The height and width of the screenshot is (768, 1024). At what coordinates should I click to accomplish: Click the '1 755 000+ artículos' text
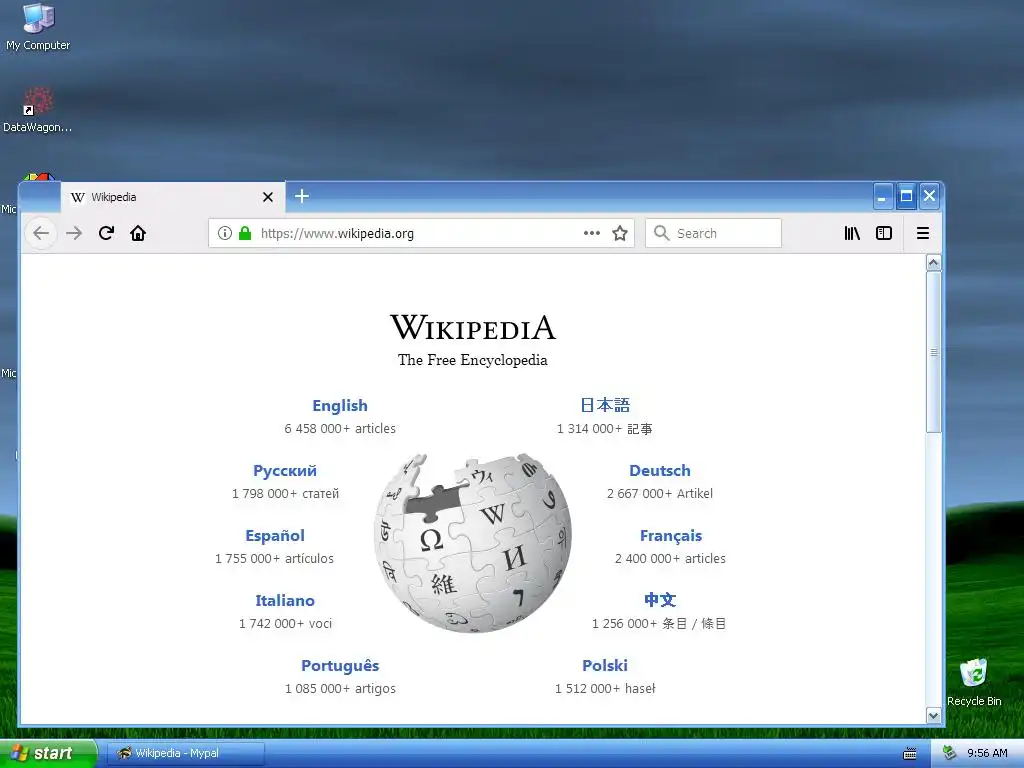[274, 558]
